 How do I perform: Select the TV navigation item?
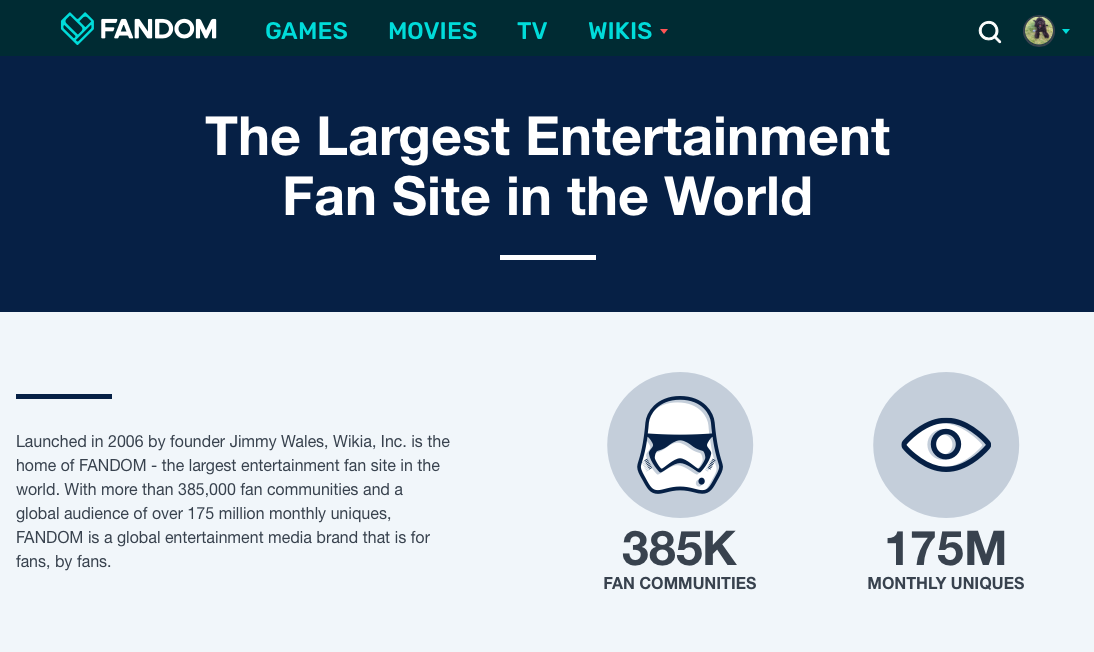click(532, 31)
